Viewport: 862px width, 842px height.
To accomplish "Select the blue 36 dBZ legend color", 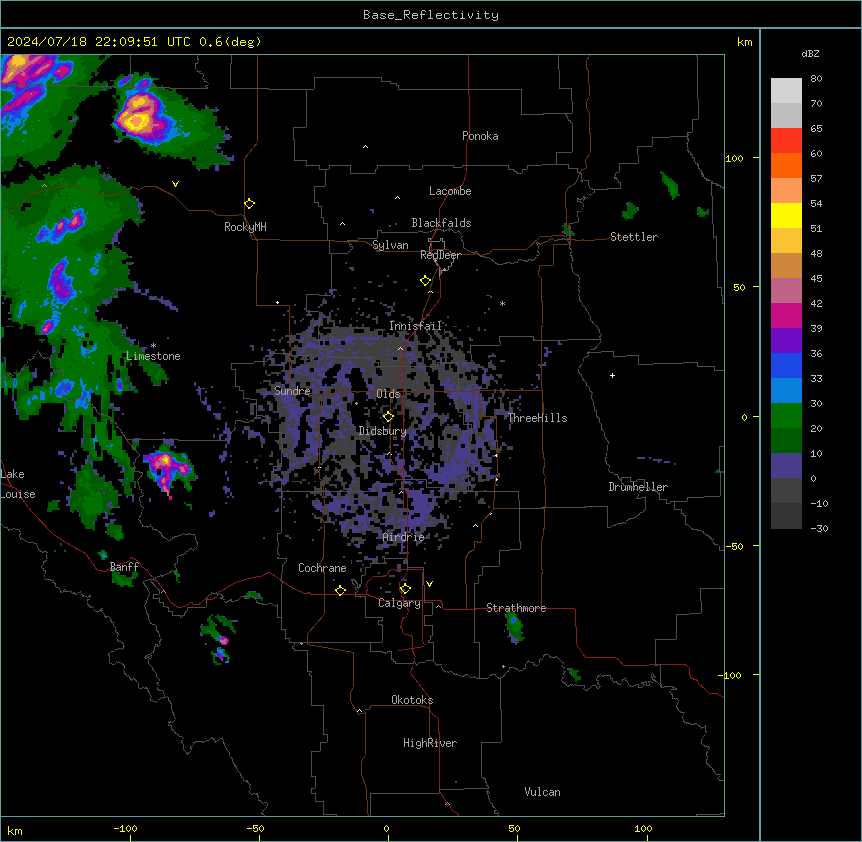I will [786, 365].
